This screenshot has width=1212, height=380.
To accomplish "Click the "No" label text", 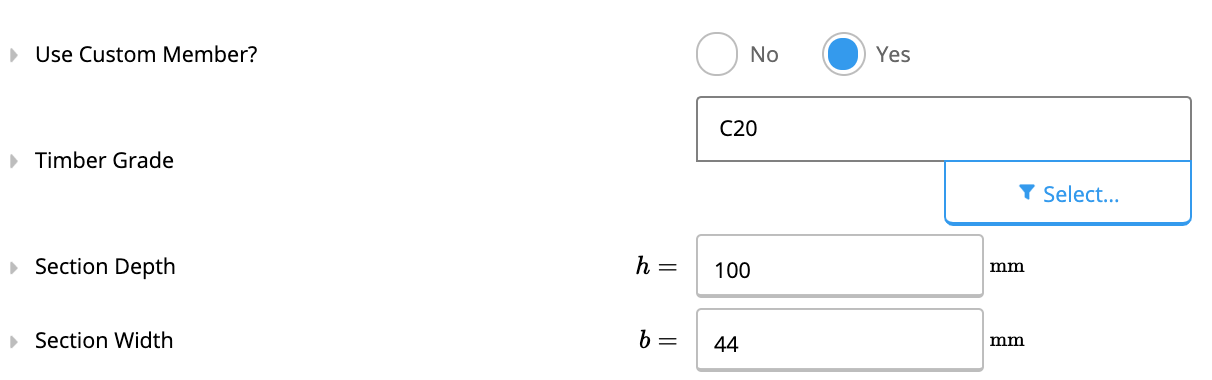I will click(x=764, y=55).
